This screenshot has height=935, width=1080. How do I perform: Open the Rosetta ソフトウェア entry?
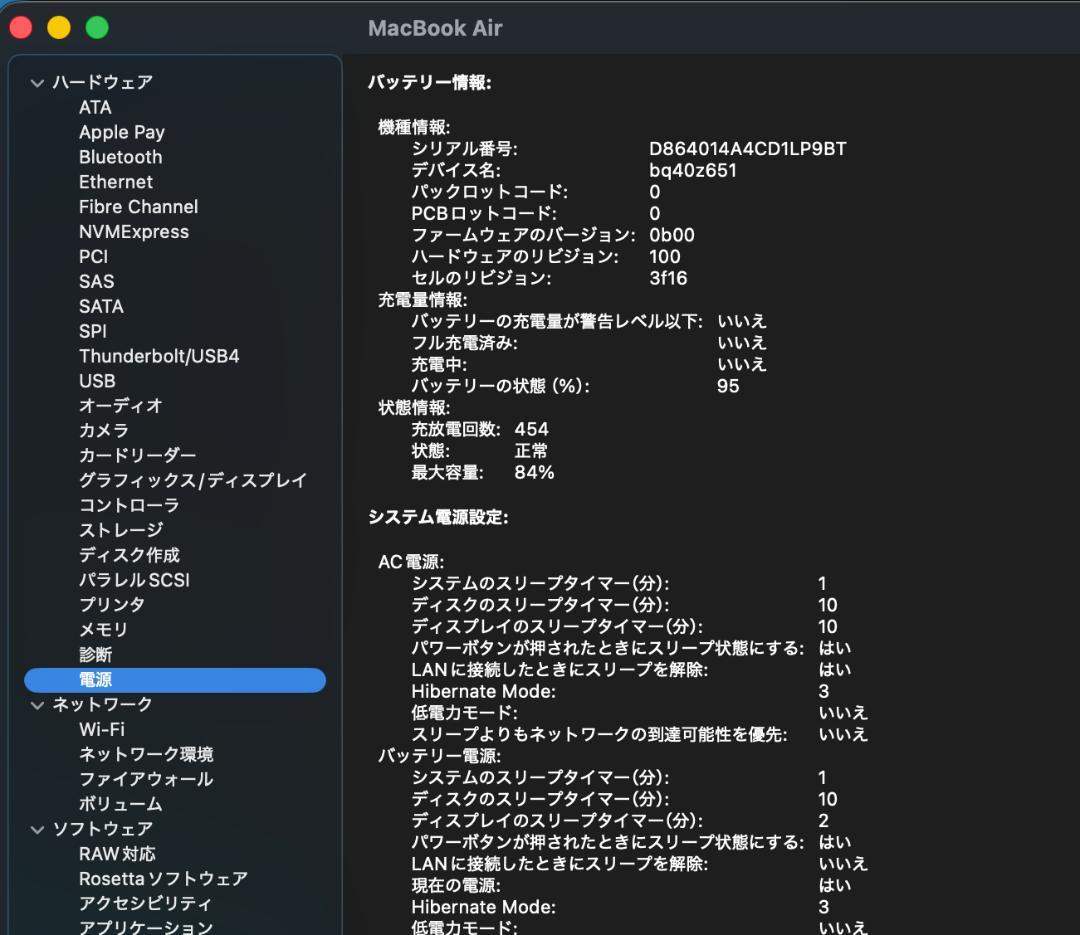[162, 878]
